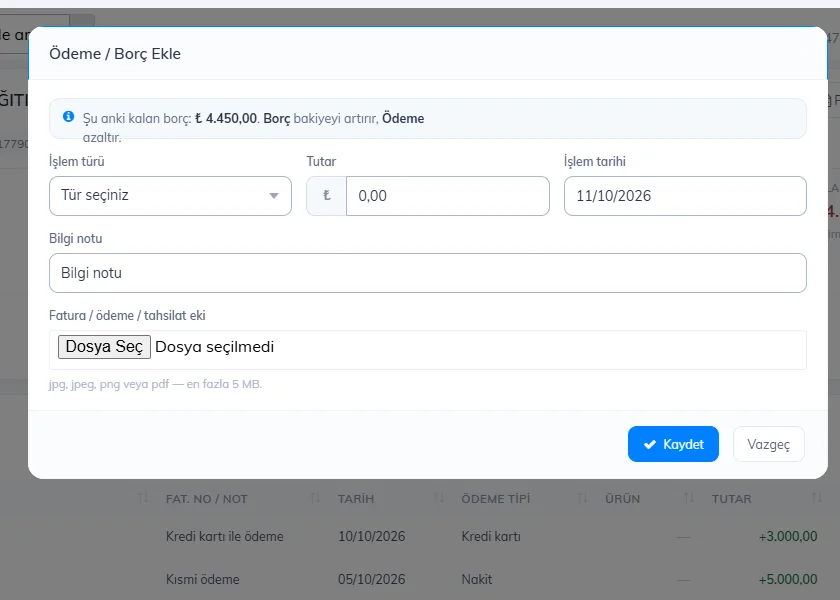This screenshot has width=840, height=600.
Task: Select the "Kredi kartı ile ödeme" note cell
Action: click(x=224, y=536)
